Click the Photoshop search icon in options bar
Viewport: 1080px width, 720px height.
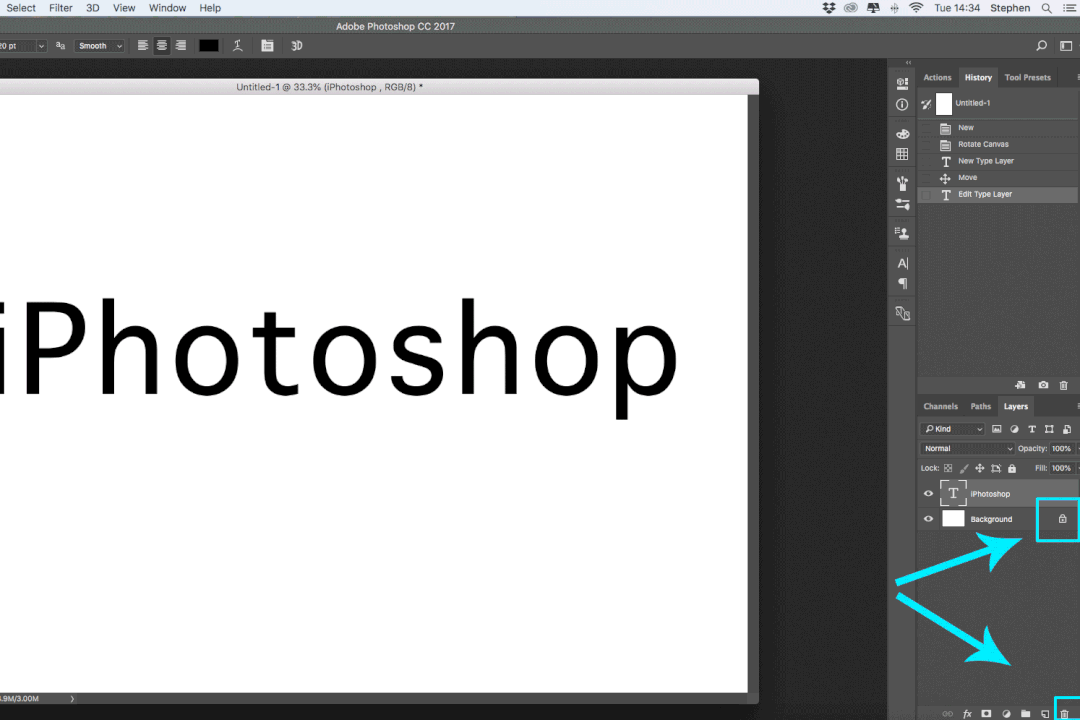click(1041, 45)
